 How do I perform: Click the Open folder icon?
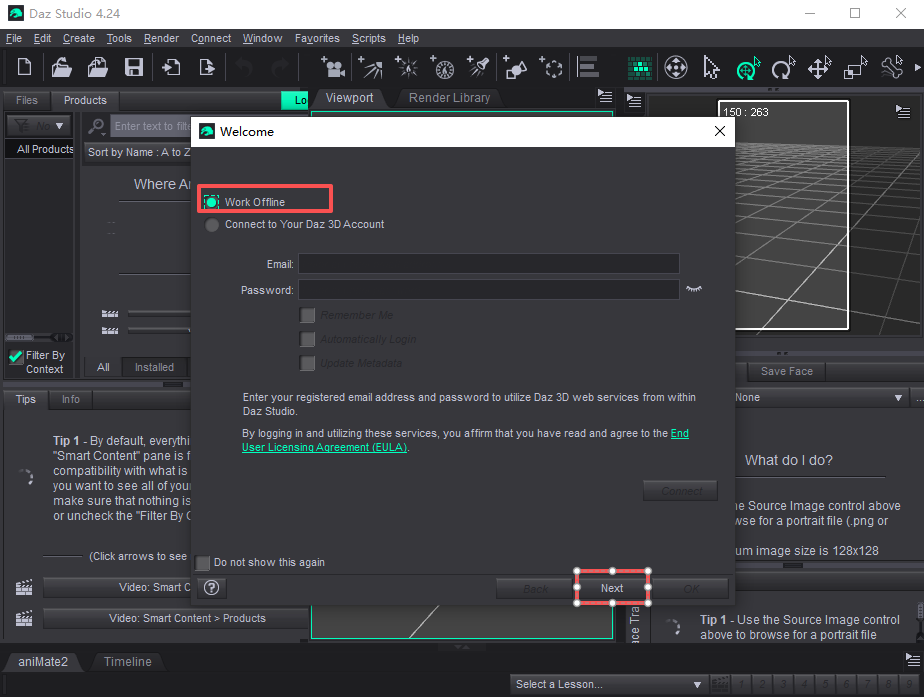(62, 68)
